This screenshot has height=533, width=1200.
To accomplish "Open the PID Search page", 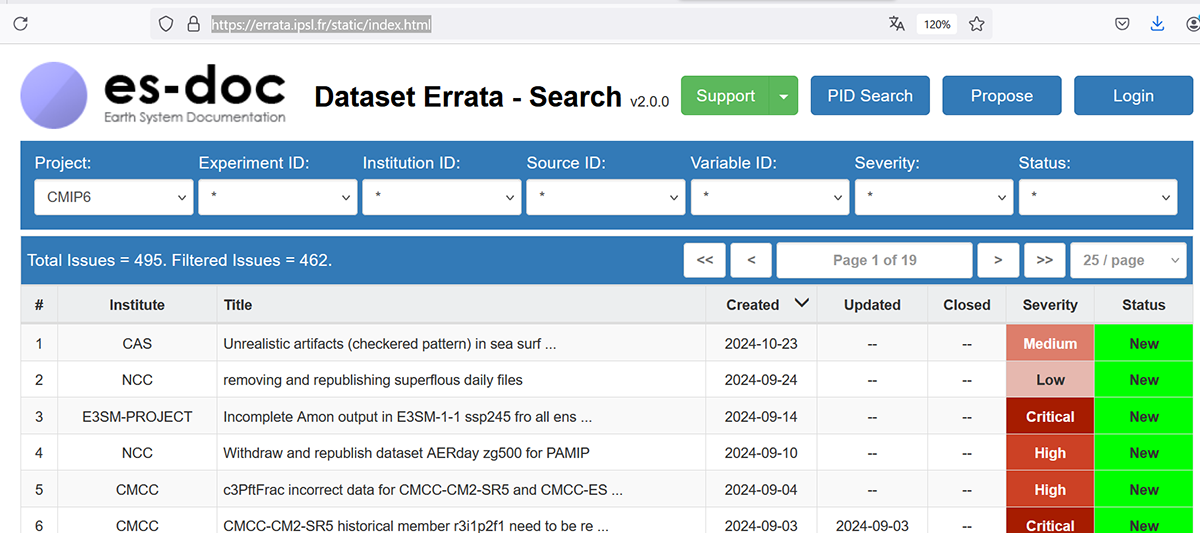I will (x=870, y=96).
